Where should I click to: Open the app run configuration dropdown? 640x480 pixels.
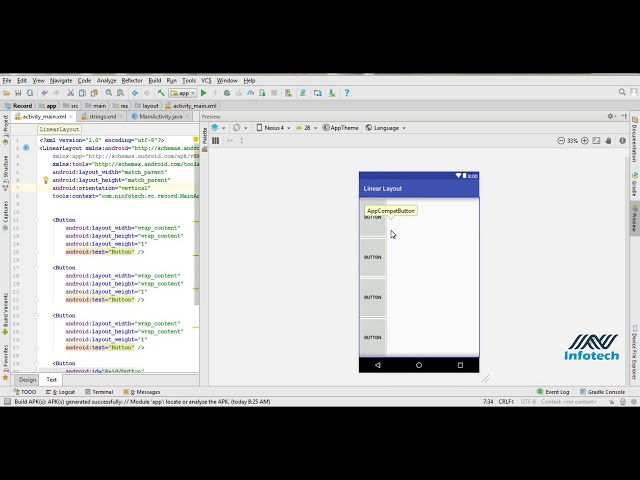pyautogui.click(x=183, y=93)
